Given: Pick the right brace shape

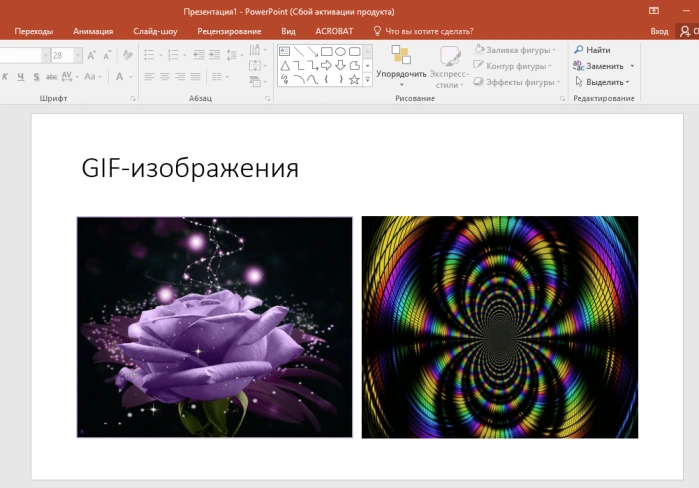Looking at the screenshot, I should (x=341, y=80).
